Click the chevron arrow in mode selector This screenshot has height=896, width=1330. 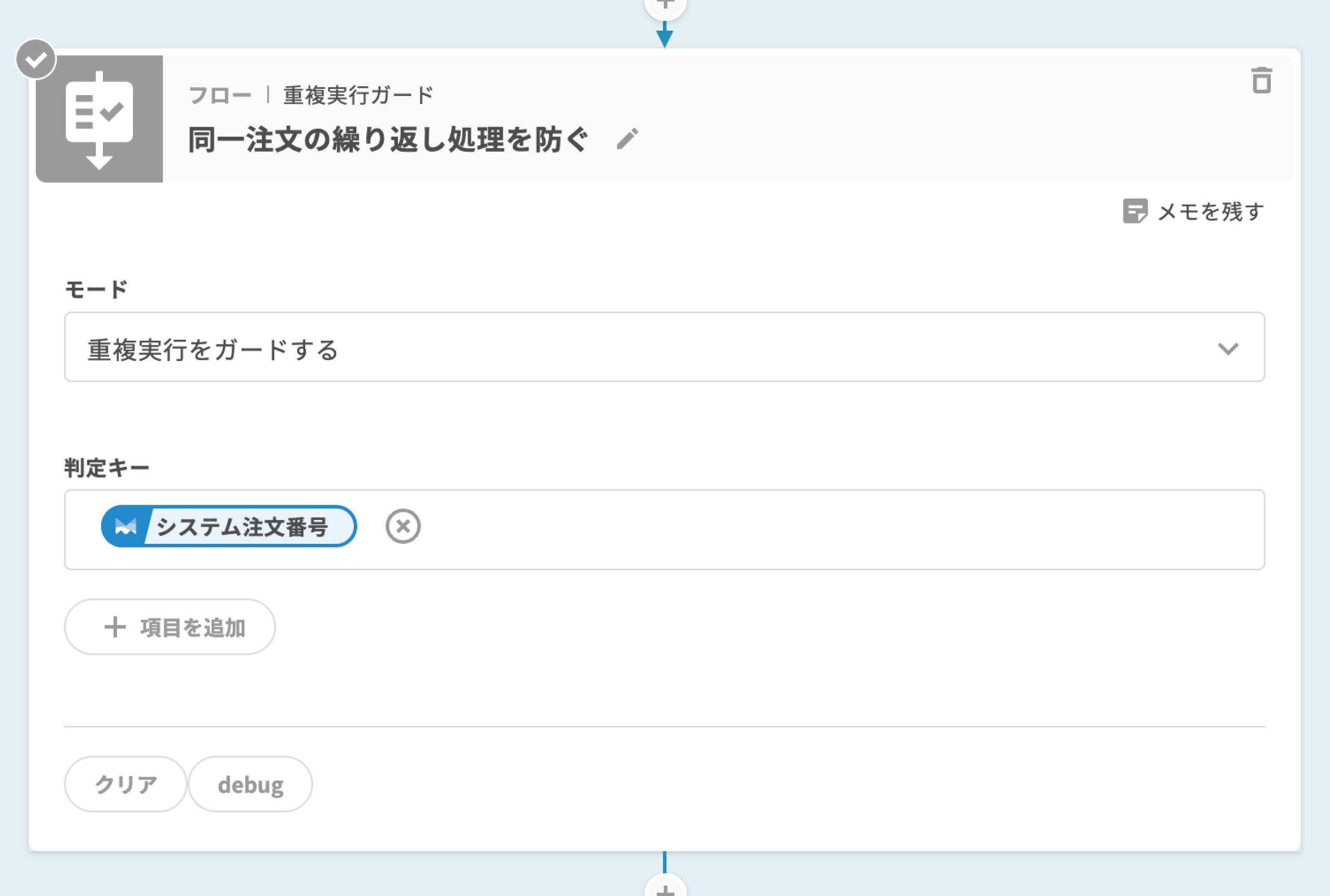(x=1228, y=349)
